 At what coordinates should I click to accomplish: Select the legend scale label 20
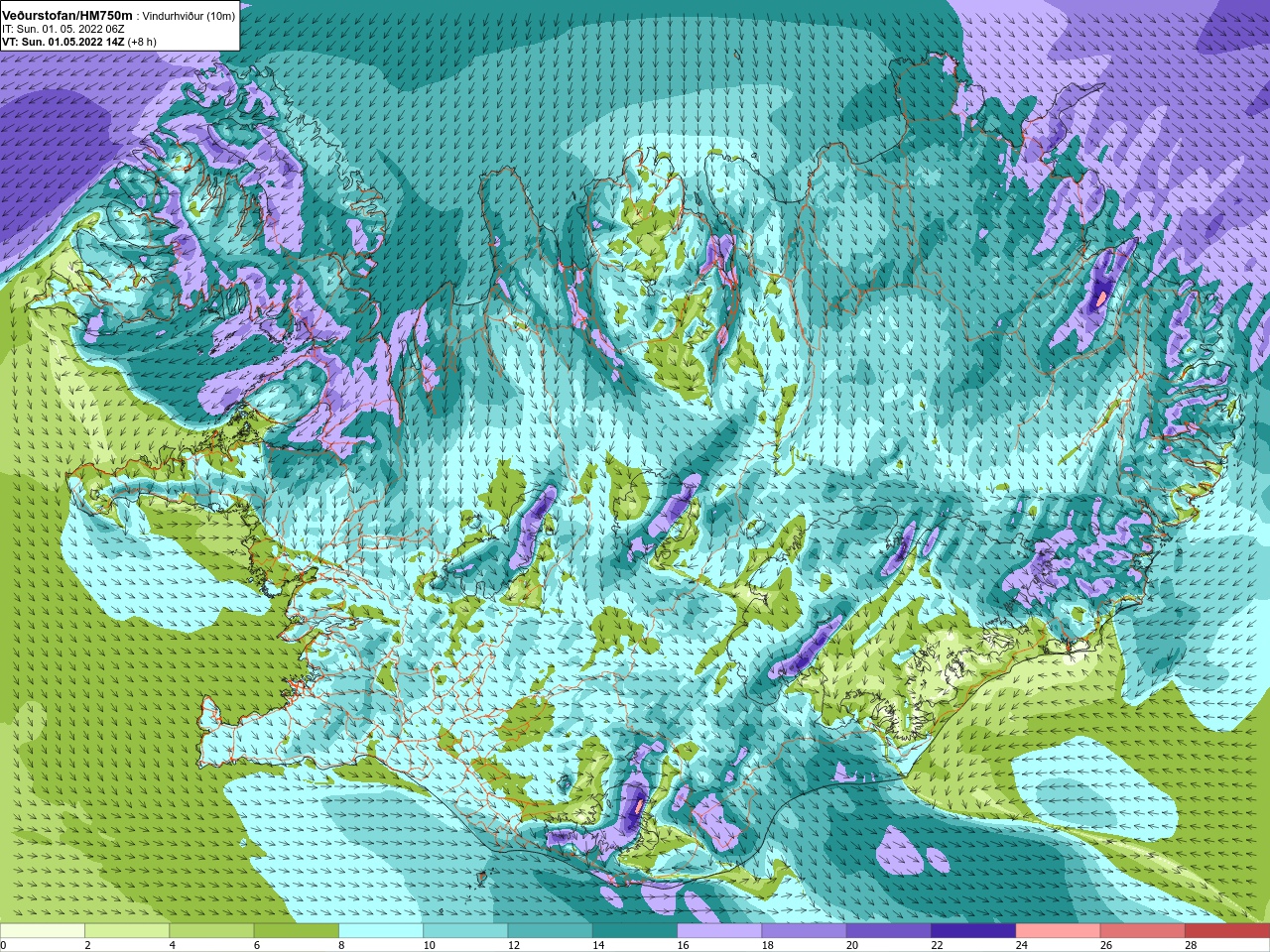click(852, 945)
